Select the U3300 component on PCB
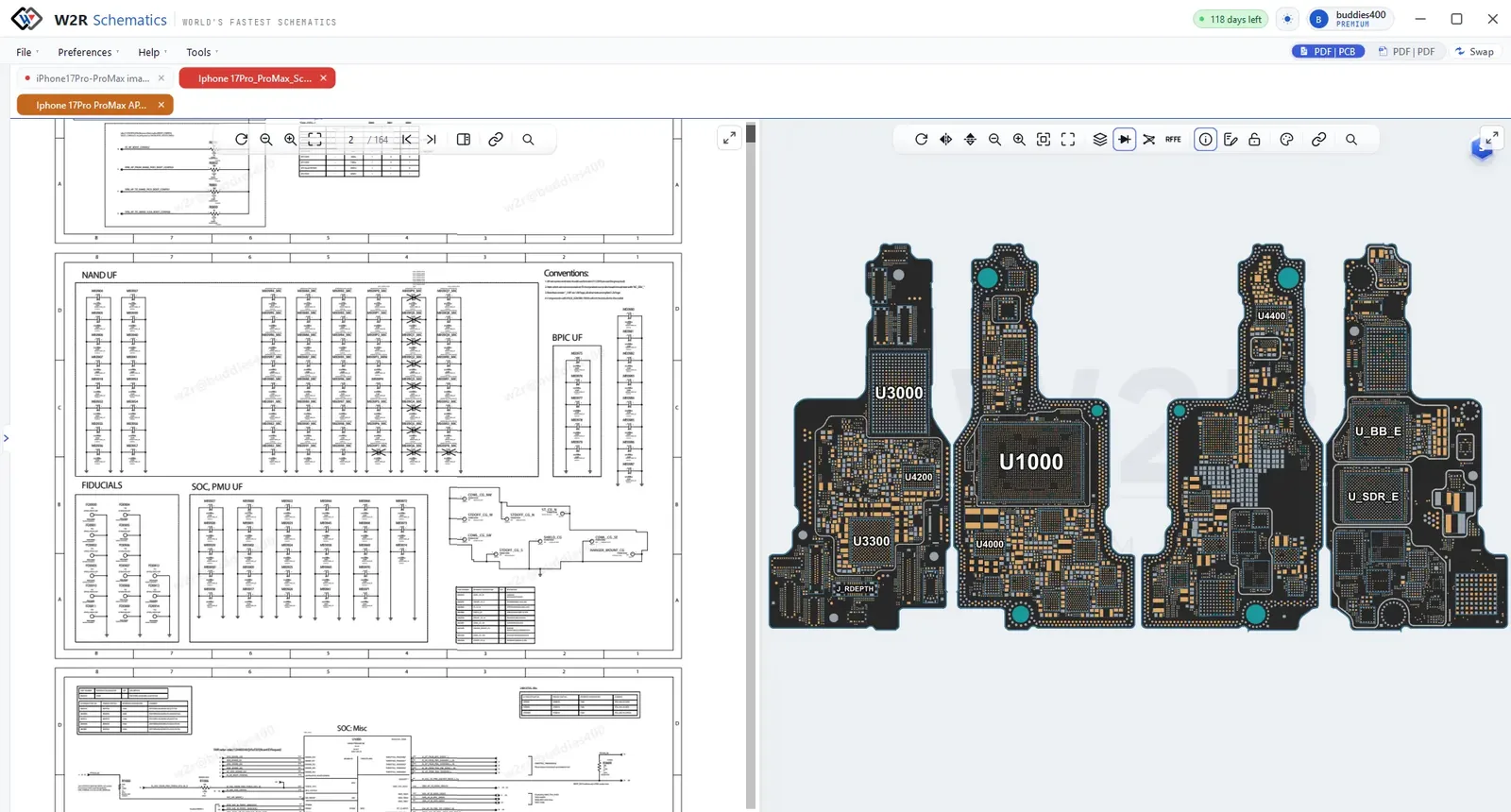Viewport: 1511px width, 812px height. click(871, 541)
